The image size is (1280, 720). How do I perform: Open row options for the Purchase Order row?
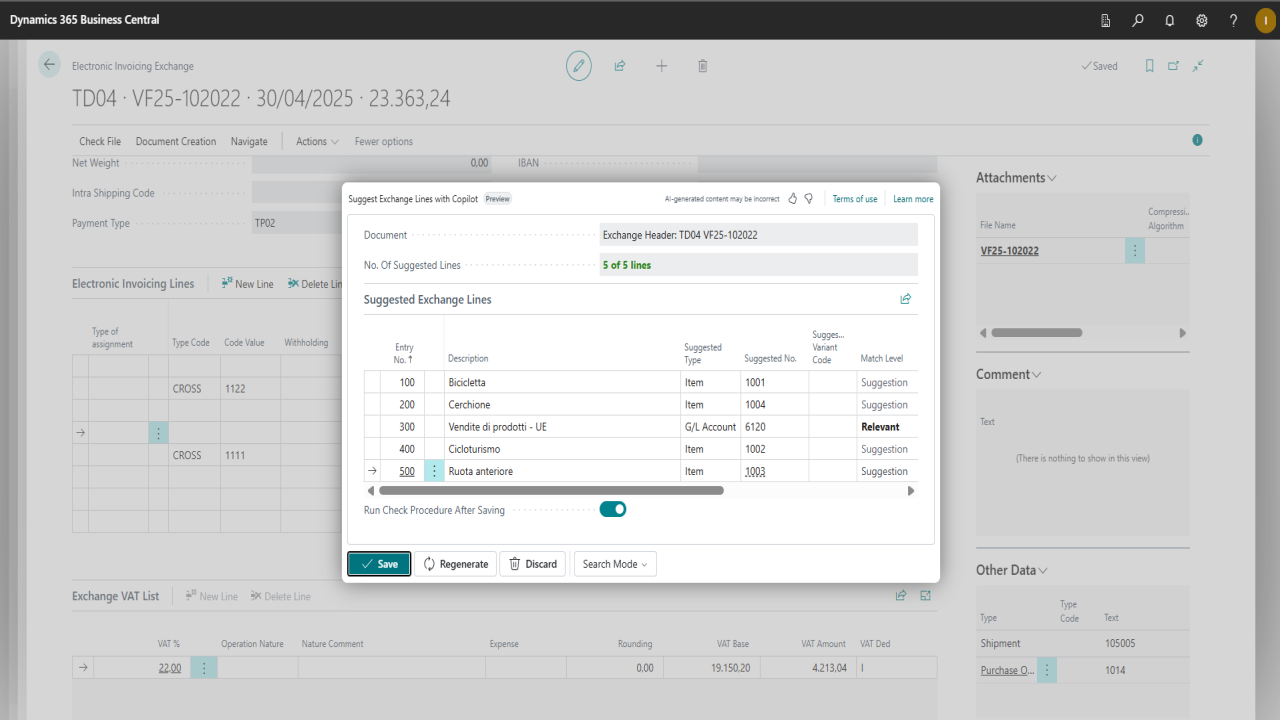(1047, 670)
